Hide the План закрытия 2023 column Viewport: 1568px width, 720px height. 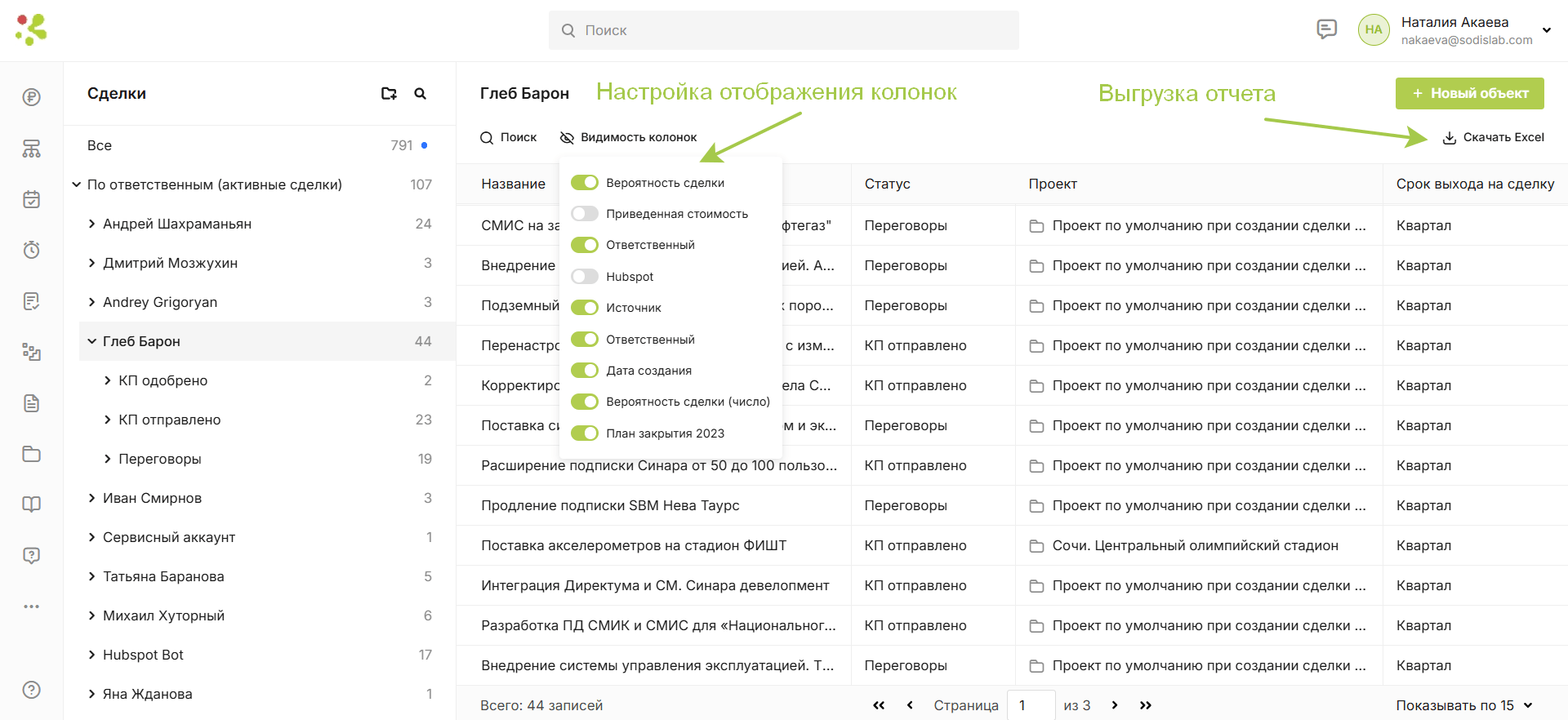point(585,433)
